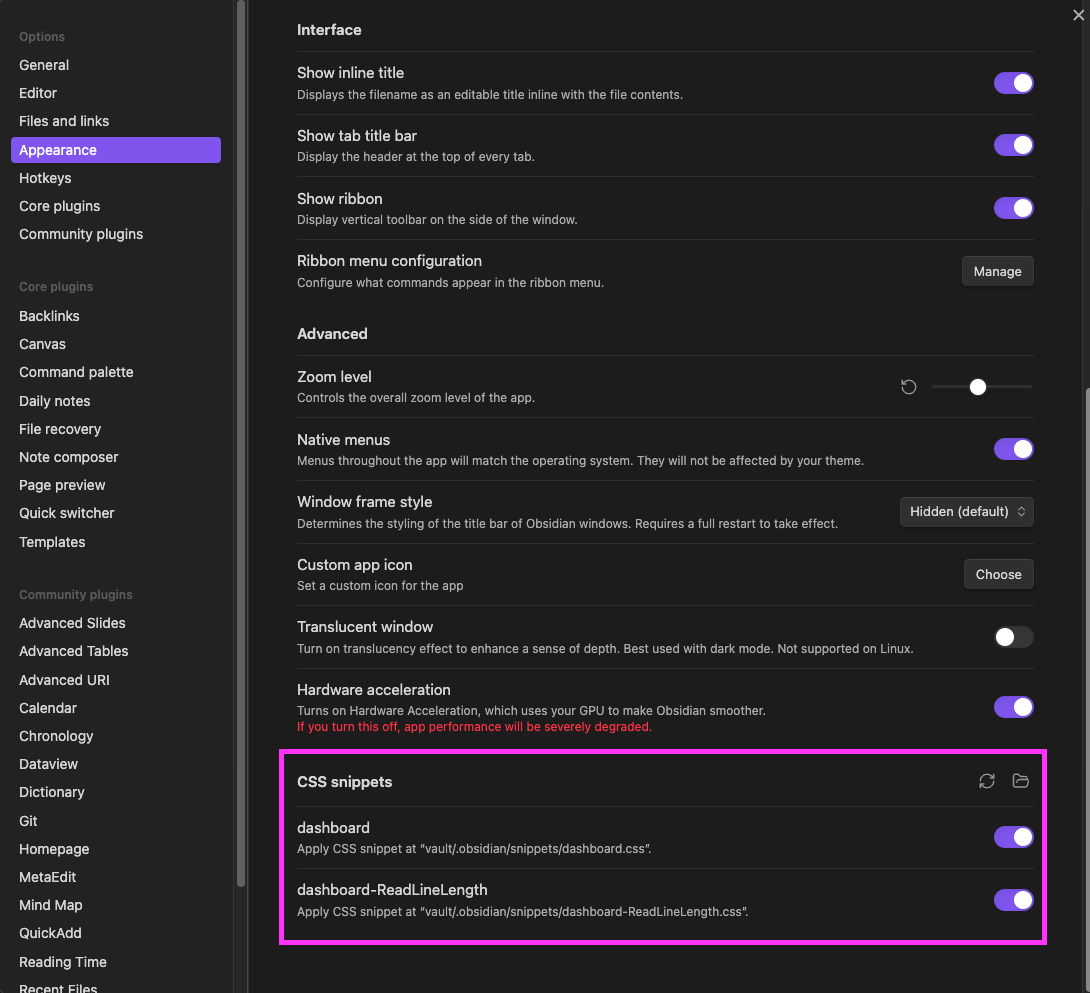
Task: Open Window frame style dropdown
Action: click(x=966, y=512)
